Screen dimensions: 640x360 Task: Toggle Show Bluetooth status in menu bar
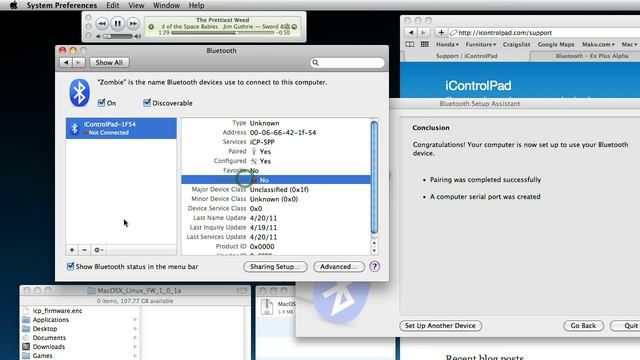coord(70,267)
